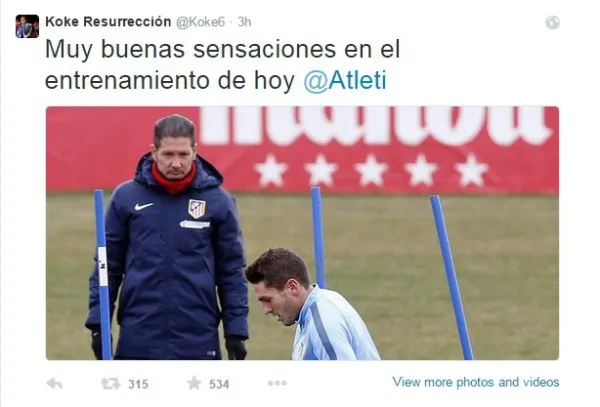Show the 534 favorites count
600x407 pixels.
(x=219, y=384)
